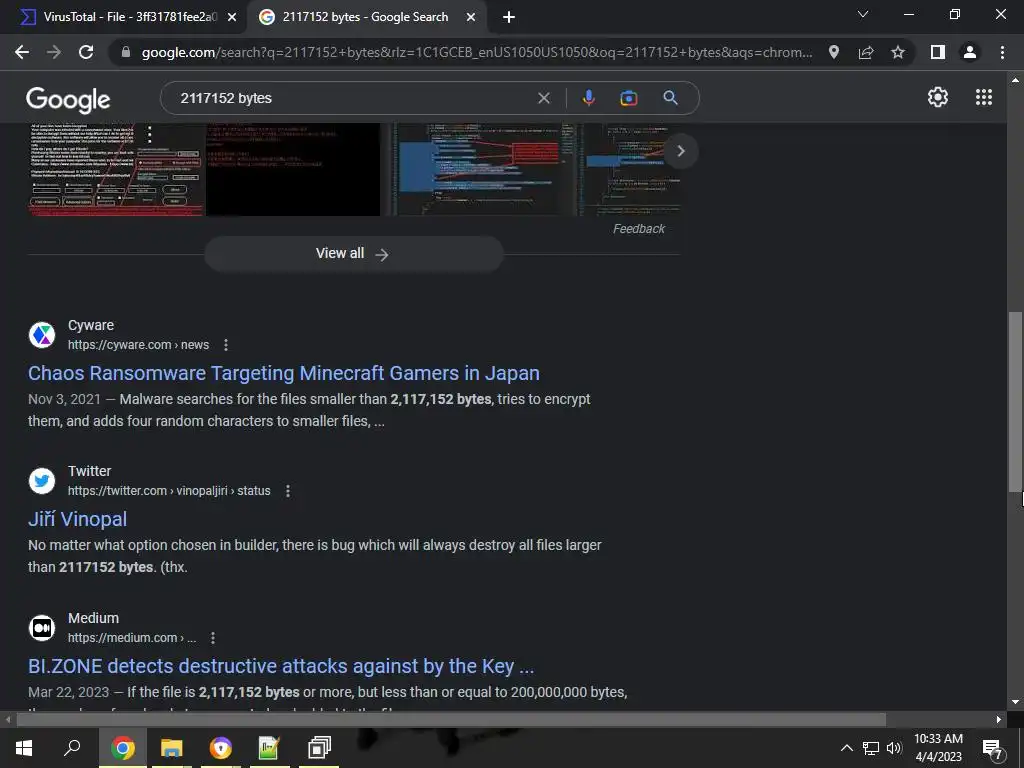This screenshot has height=768, width=1024.
Task: Click the Feedback link under images
Action: click(x=639, y=229)
